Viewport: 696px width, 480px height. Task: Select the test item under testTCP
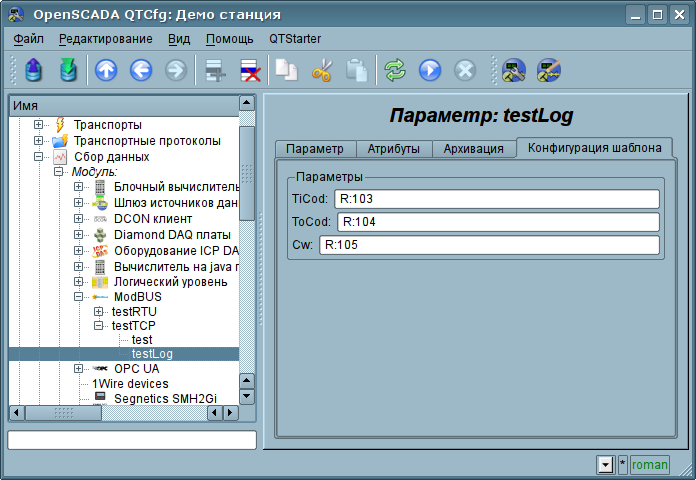tap(142, 340)
